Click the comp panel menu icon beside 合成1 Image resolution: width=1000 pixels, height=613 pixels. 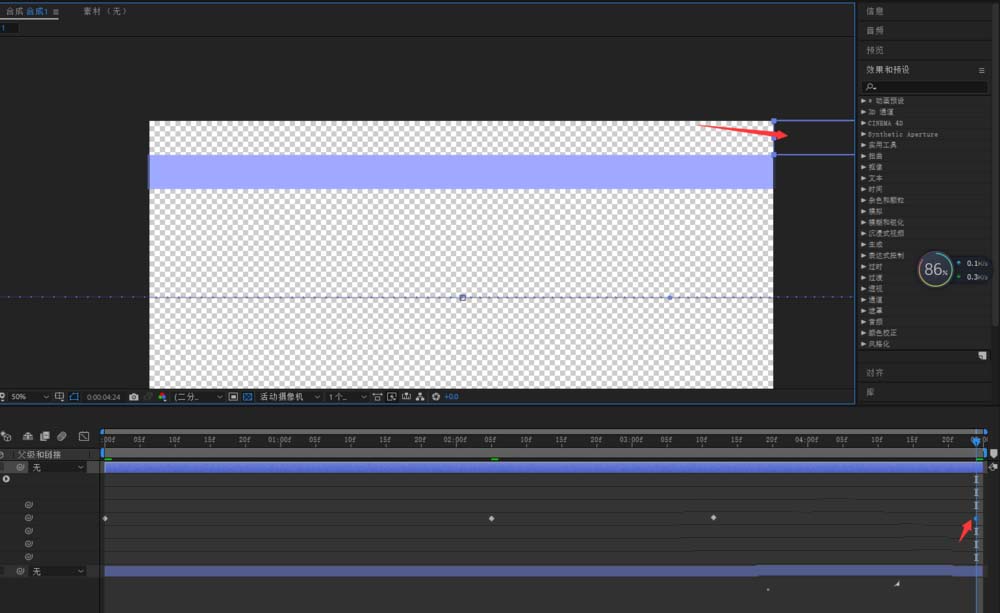click(x=56, y=12)
